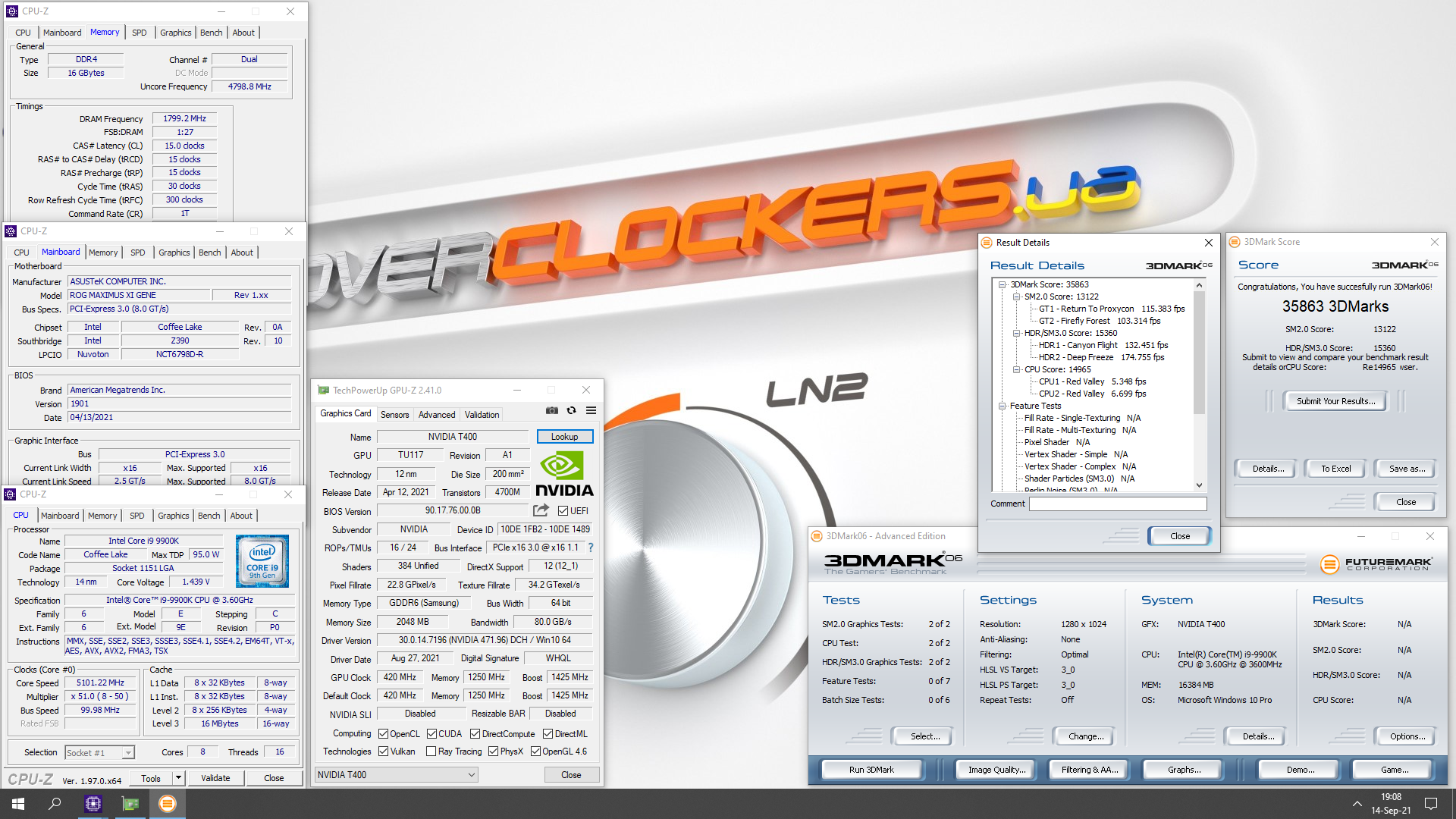Screen dimensions: 1456x819
Task: Click Submit Your Results button
Action: [1335, 401]
